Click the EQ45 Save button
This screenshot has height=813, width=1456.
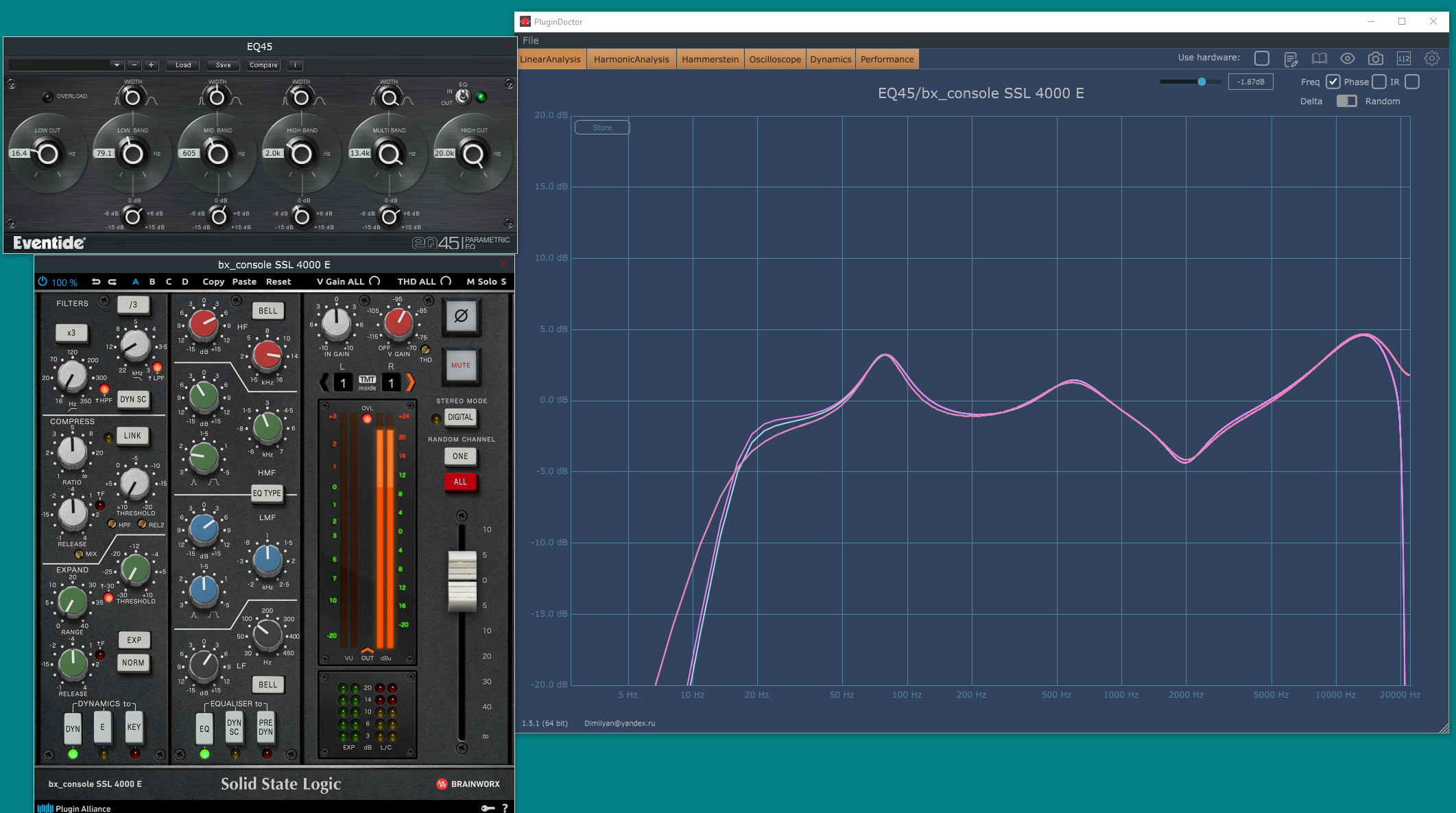[x=224, y=65]
